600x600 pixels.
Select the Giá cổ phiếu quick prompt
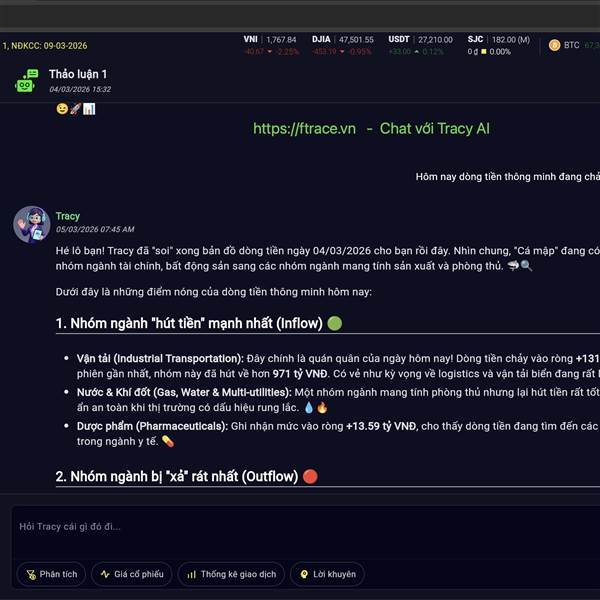point(132,574)
